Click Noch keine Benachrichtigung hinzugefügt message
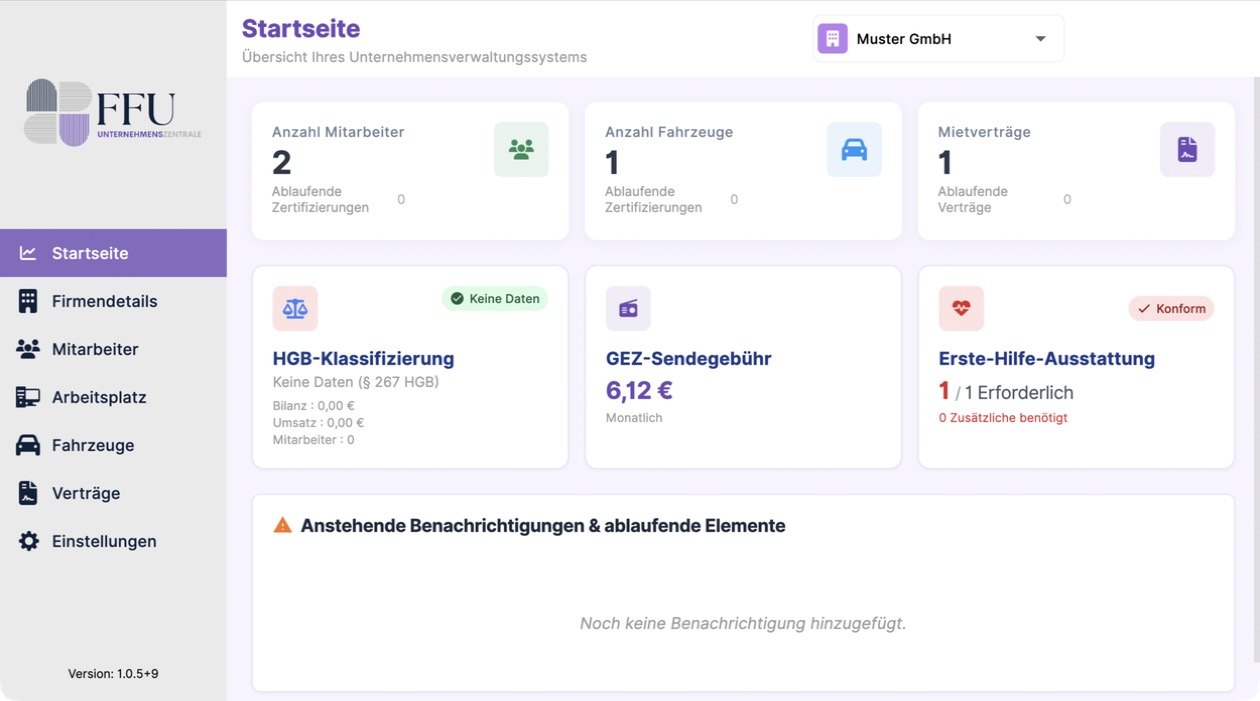 coord(743,623)
